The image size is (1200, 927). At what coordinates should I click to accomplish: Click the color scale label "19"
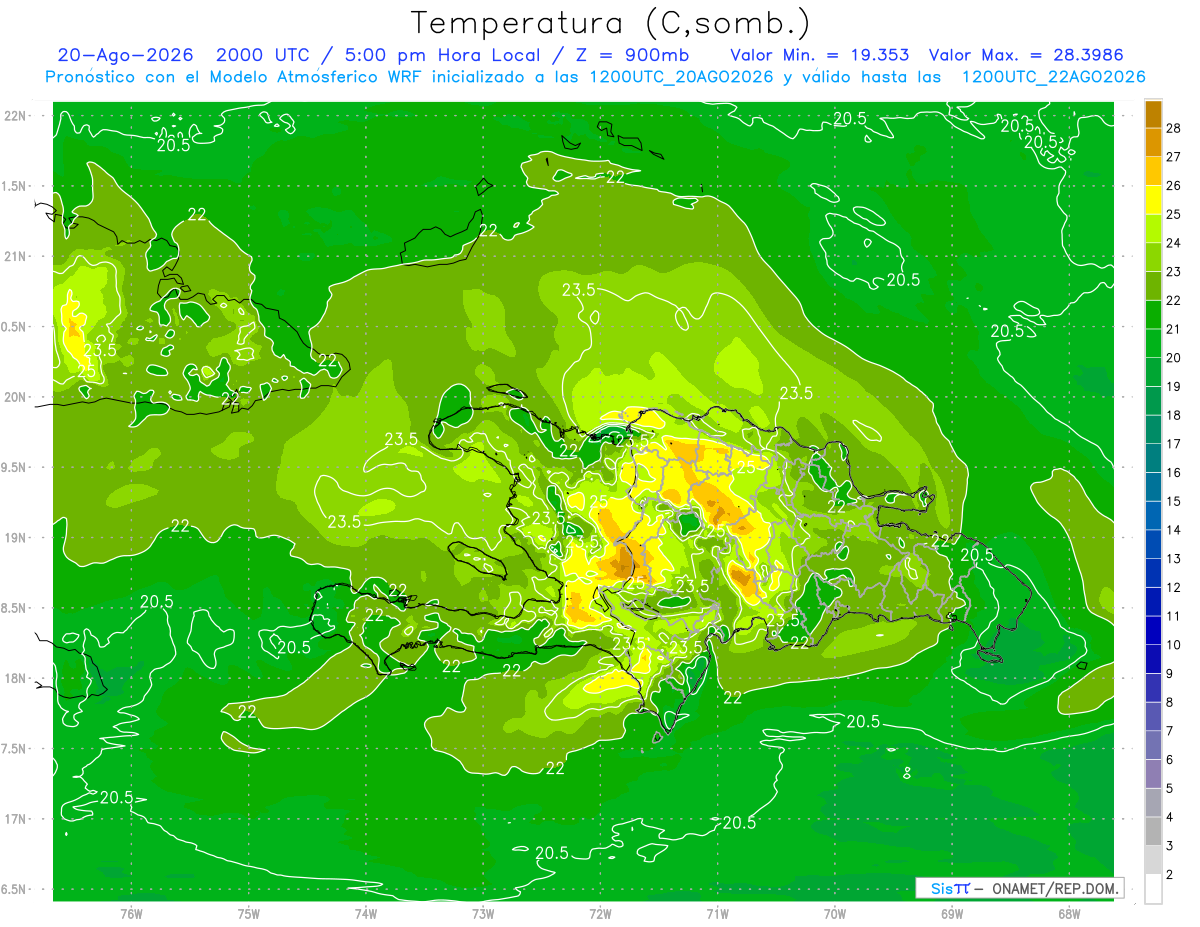point(1174,386)
